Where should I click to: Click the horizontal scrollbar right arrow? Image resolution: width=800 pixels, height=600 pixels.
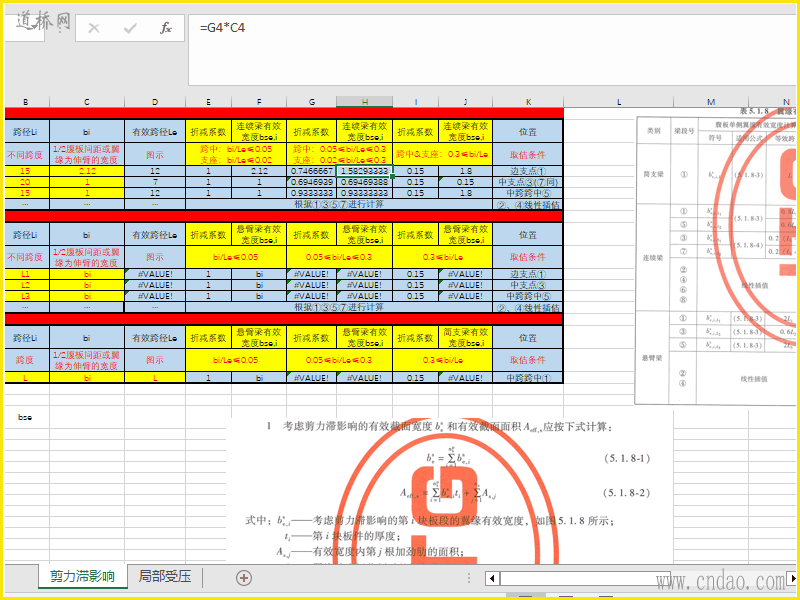click(793, 579)
